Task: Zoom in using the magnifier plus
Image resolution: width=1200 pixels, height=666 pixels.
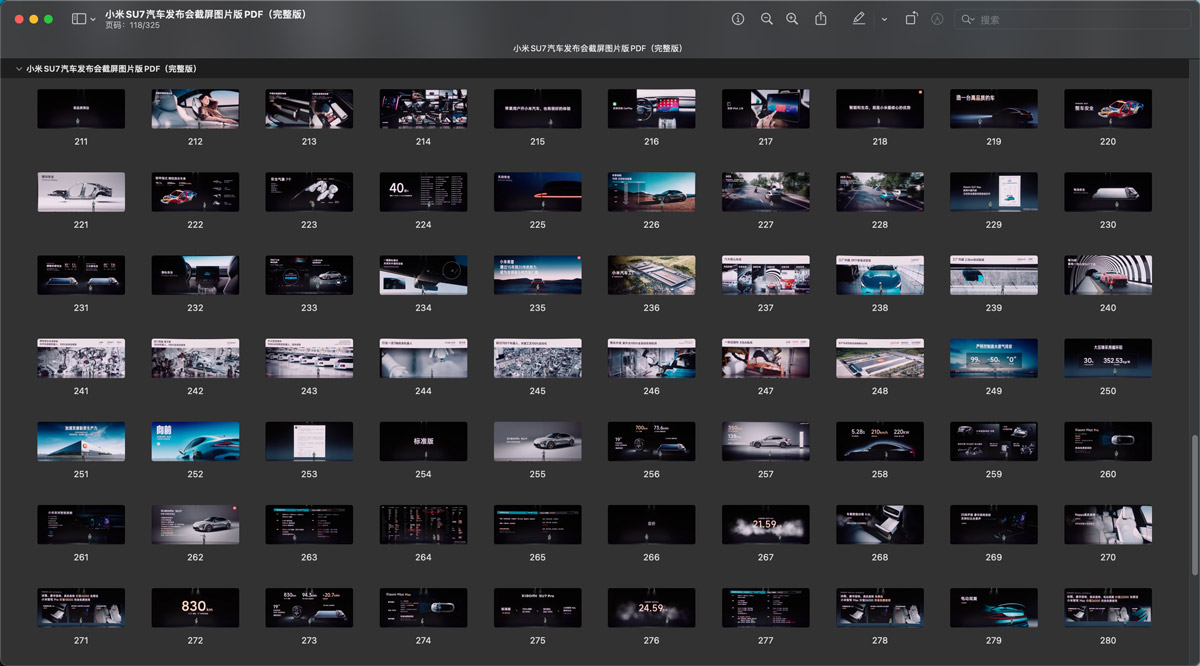Action: tap(792, 19)
